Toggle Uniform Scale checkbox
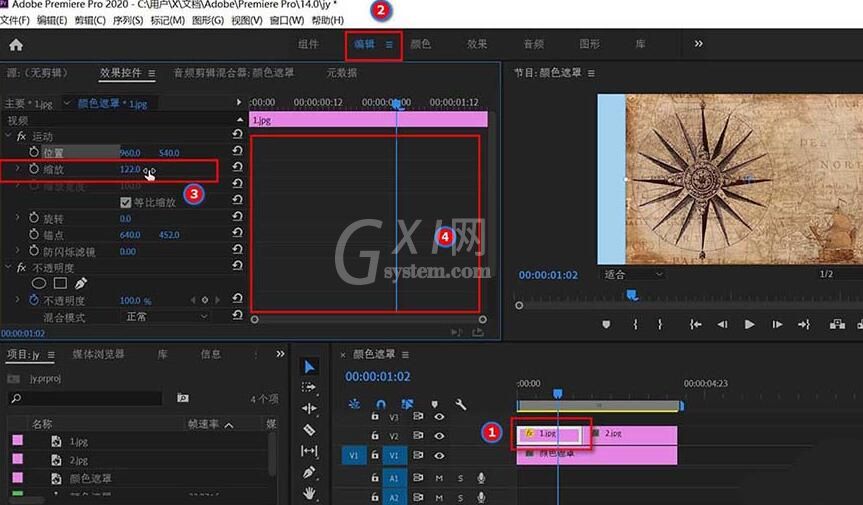 tap(125, 202)
